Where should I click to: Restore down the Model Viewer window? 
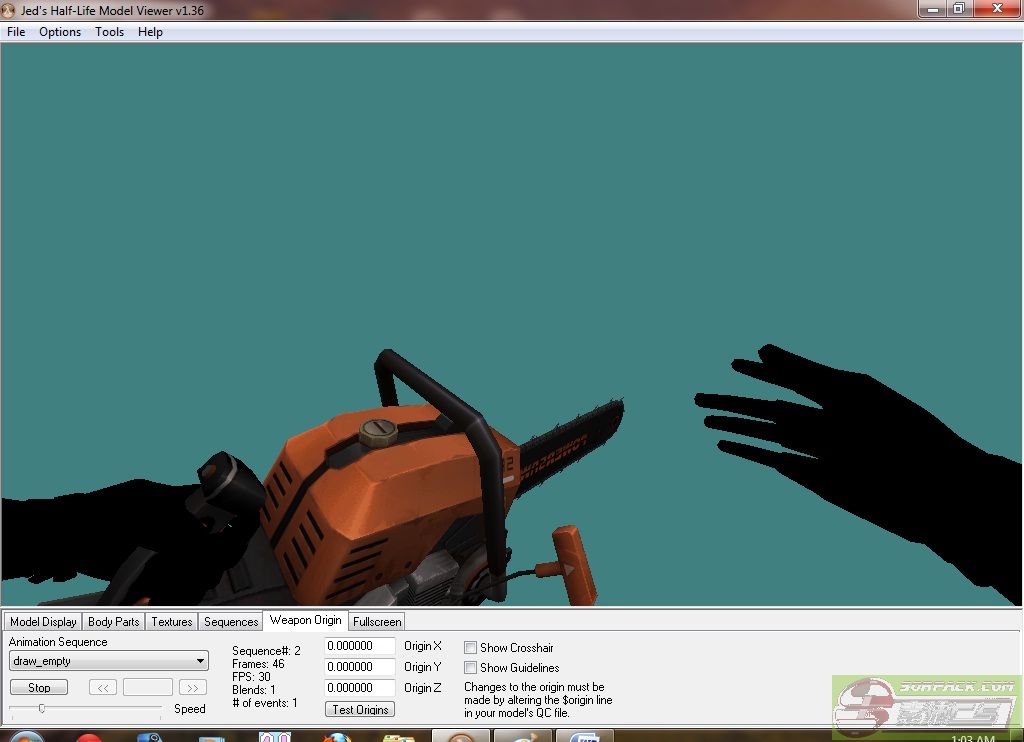(959, 9)
